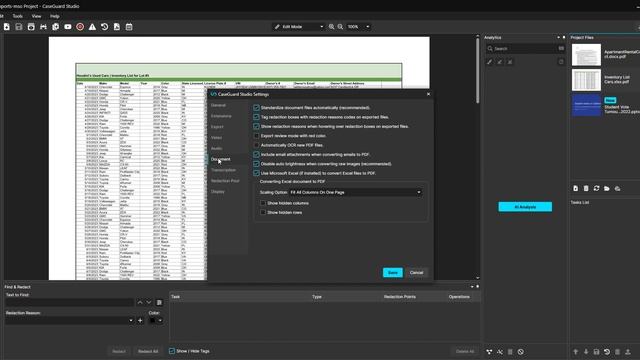Open the Edit Mode dropdown
This screenshot has width=640, height=360.
click(298, 27)
